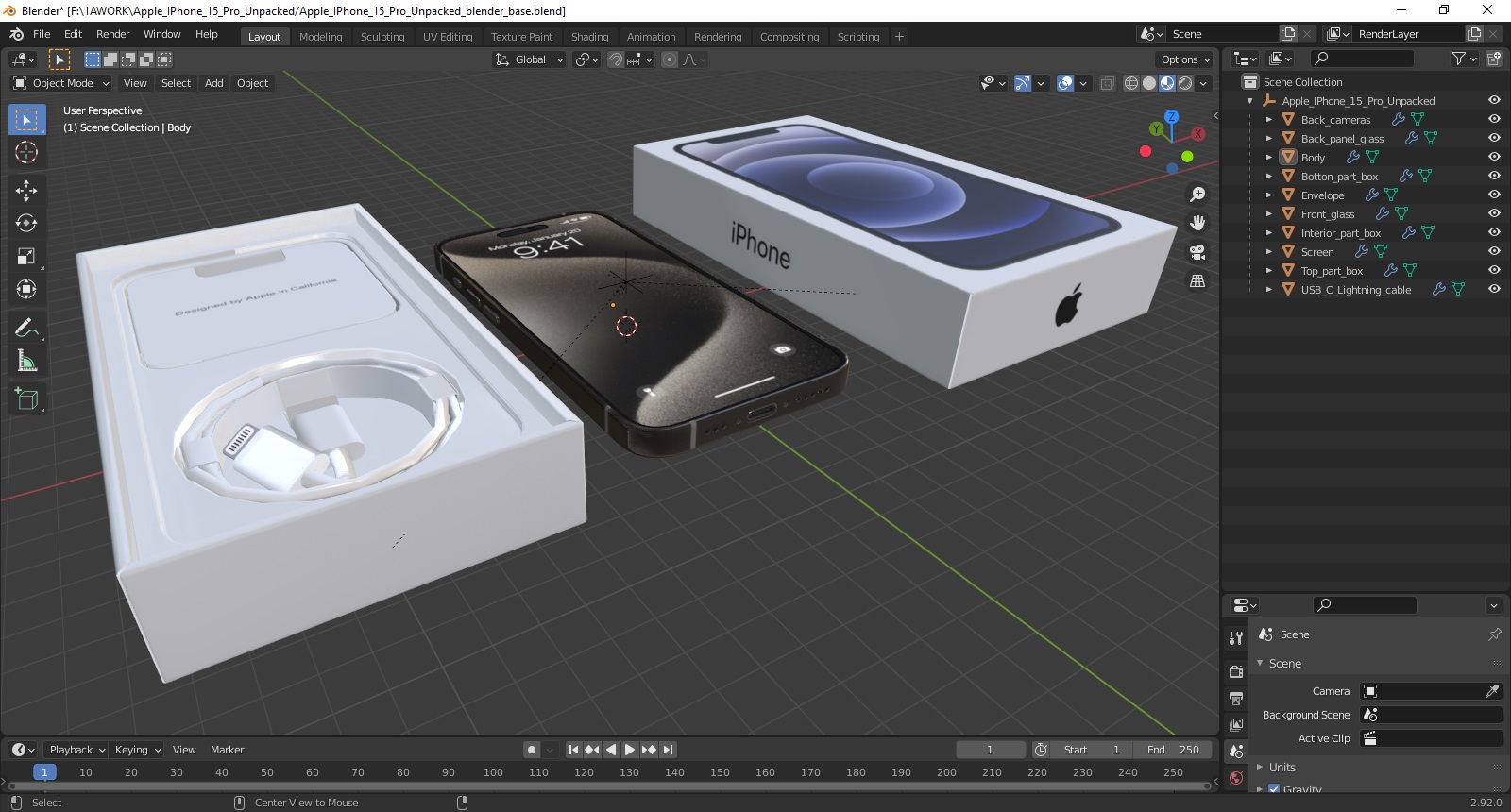Activate the Rotate tool

[x=26, y=224]
